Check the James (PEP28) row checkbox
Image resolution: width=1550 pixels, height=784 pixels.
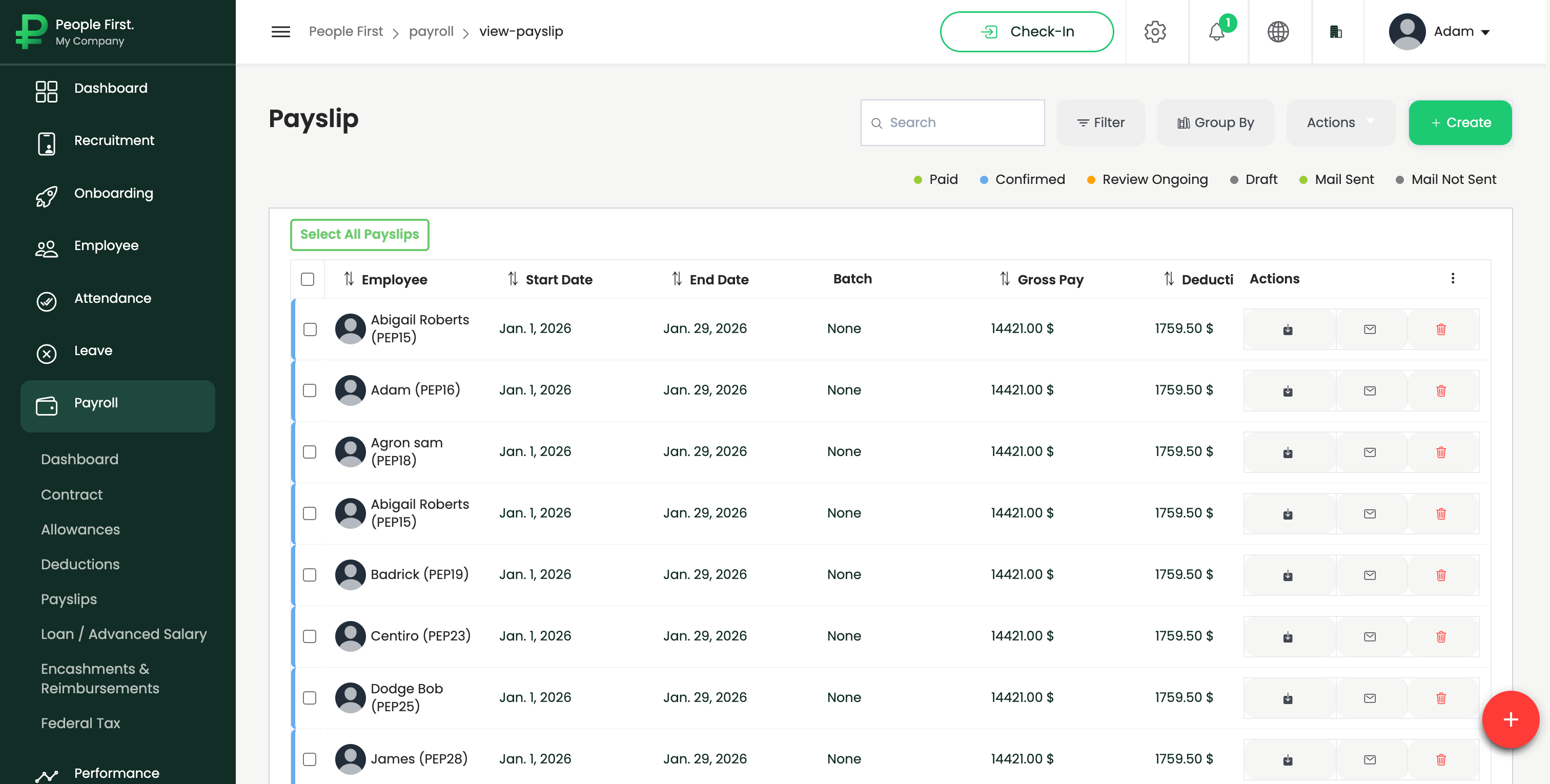point(310,759)
